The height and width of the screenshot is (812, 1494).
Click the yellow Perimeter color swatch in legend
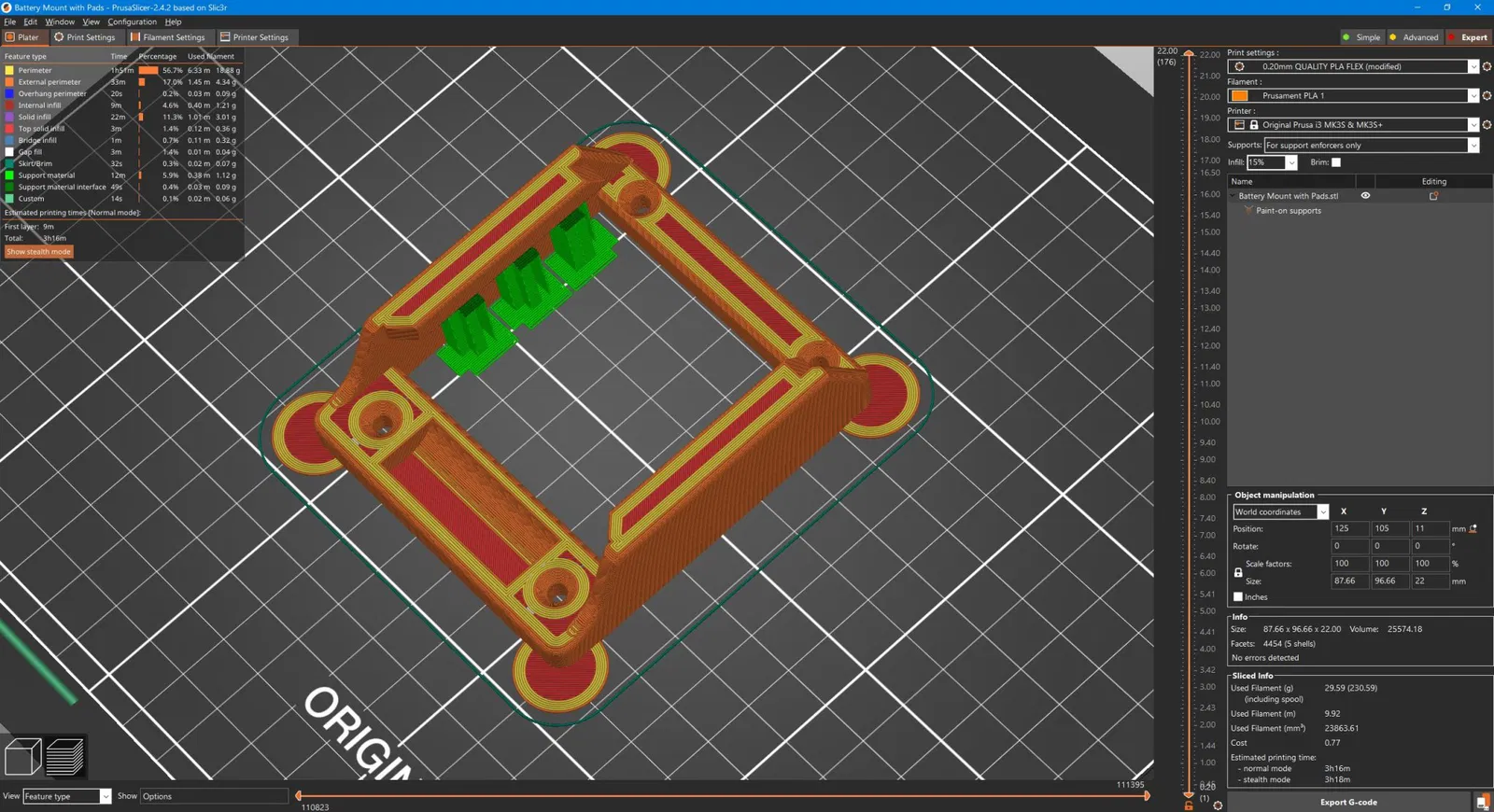pos(9,70)
